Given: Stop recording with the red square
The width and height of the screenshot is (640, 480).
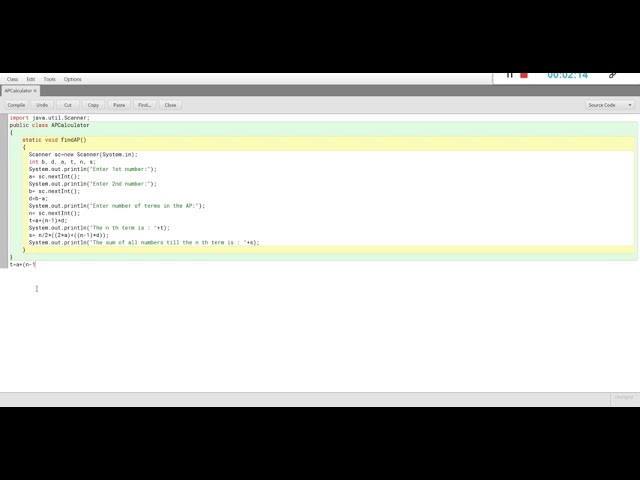Looking at the screenshot, I should [x=524, y=75].
